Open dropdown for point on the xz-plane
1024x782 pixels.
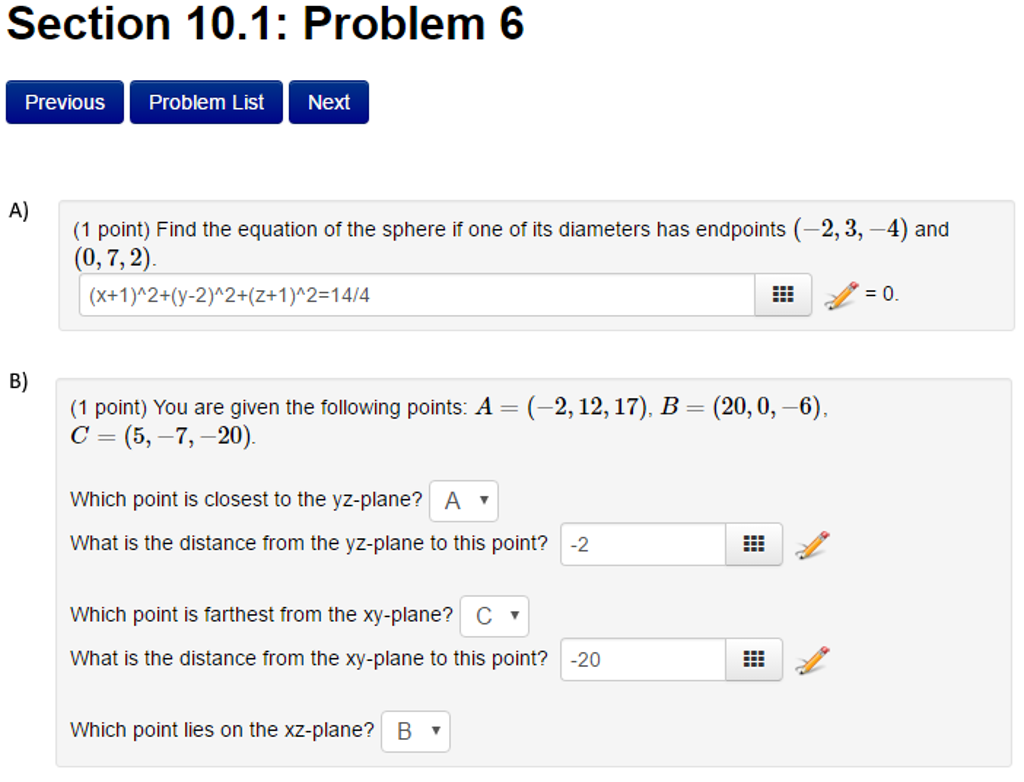click(415, 731)
